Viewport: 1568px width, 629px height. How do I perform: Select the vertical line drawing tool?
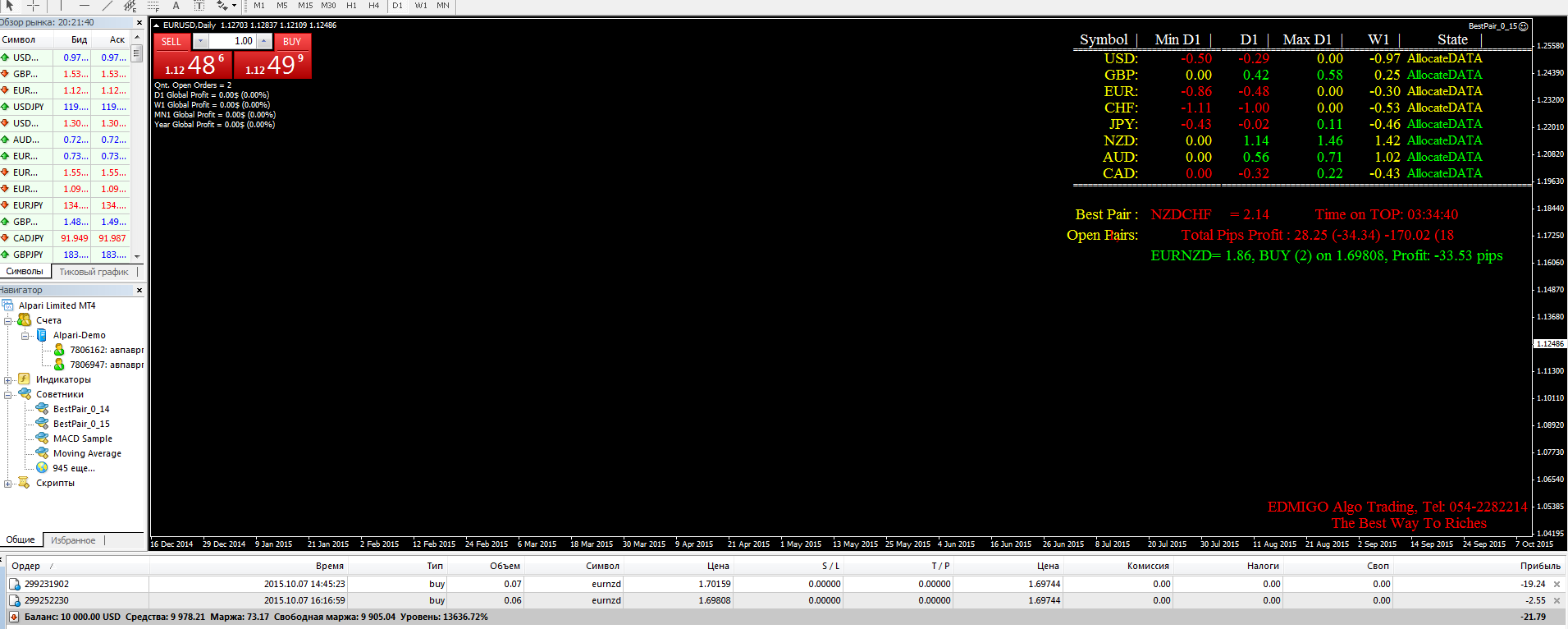[60, 5]
